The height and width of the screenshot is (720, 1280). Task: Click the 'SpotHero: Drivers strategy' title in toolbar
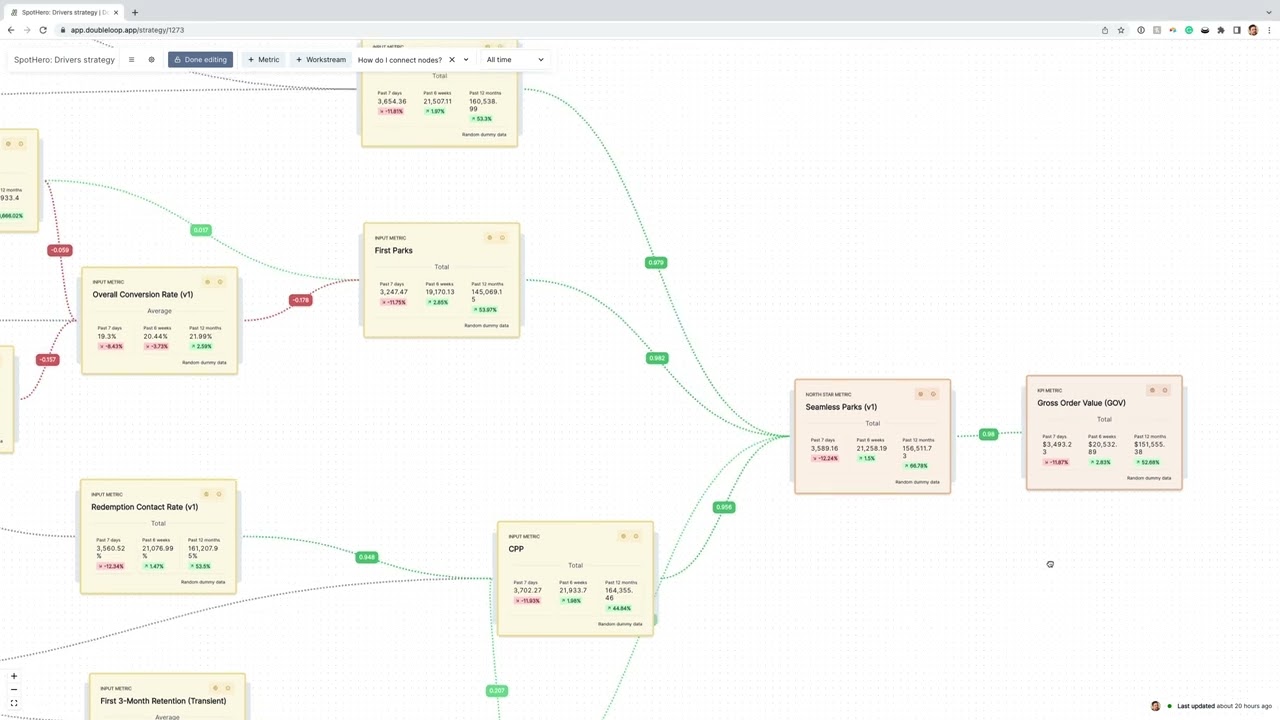(x=64, y=60)
